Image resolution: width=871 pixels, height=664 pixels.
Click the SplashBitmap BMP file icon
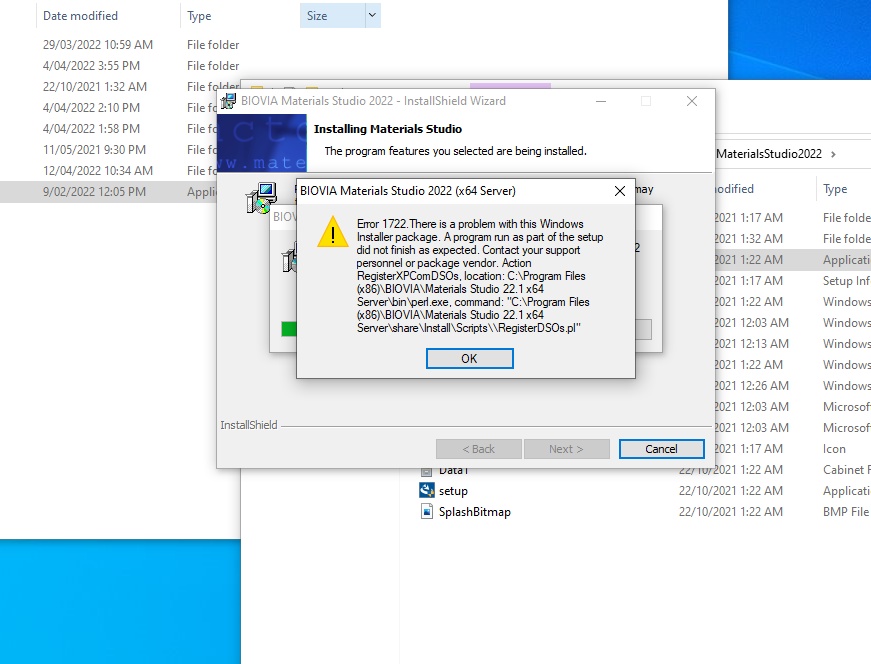(426, 511)
